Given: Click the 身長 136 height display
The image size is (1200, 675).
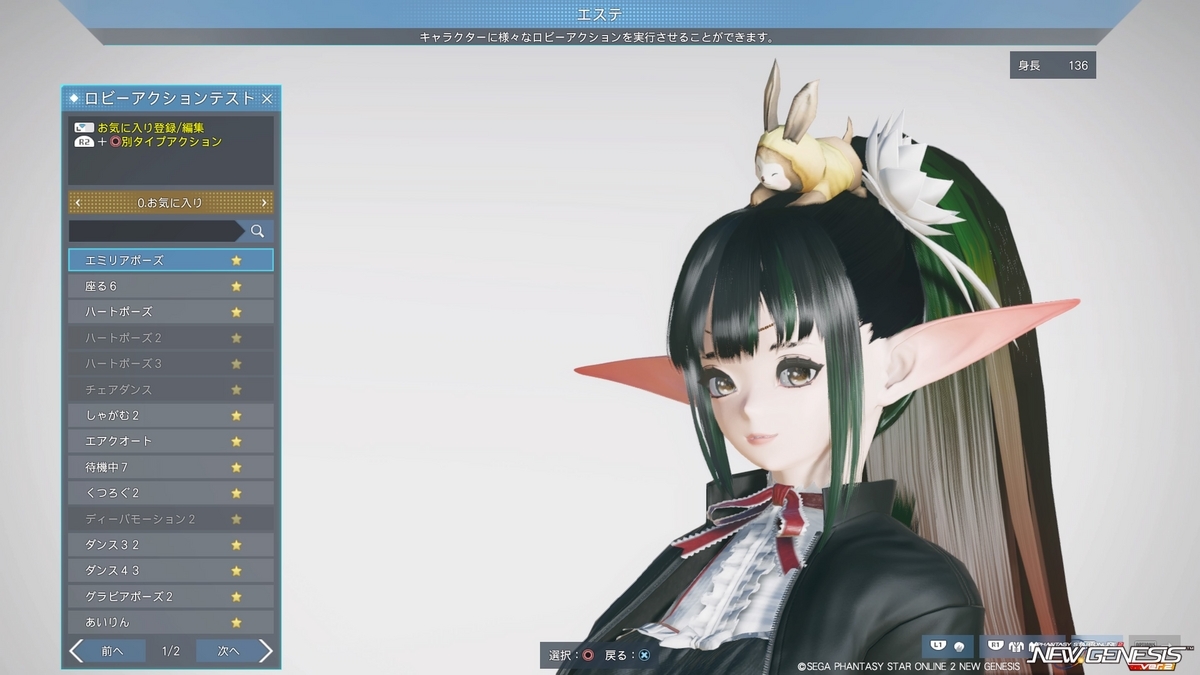Looking at the screenshot, I should [1053, 65].
